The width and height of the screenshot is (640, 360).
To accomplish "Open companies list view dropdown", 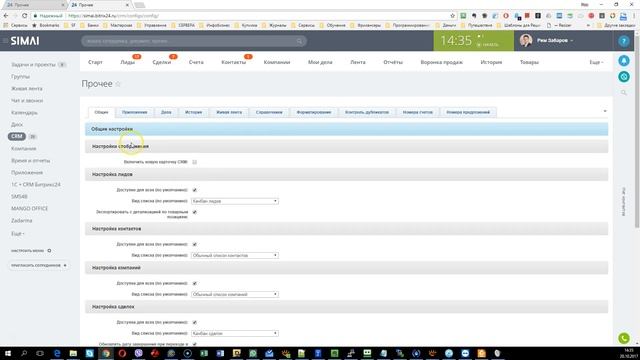I will [x=235, y=294].
